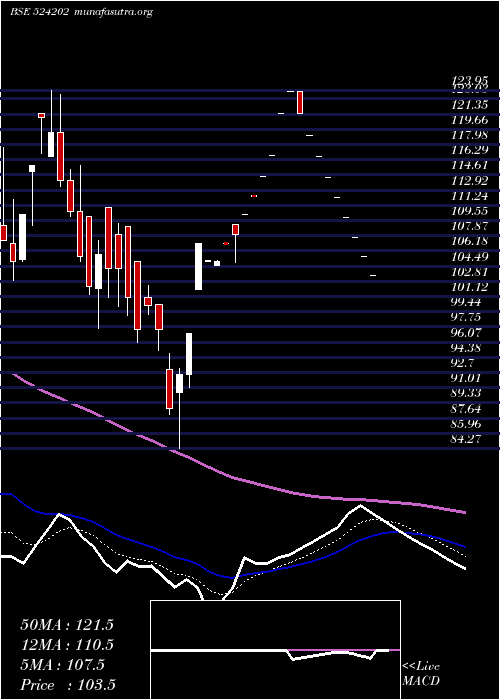
Task: Select the 99.44 price axis label
Action: coord(466,302)
